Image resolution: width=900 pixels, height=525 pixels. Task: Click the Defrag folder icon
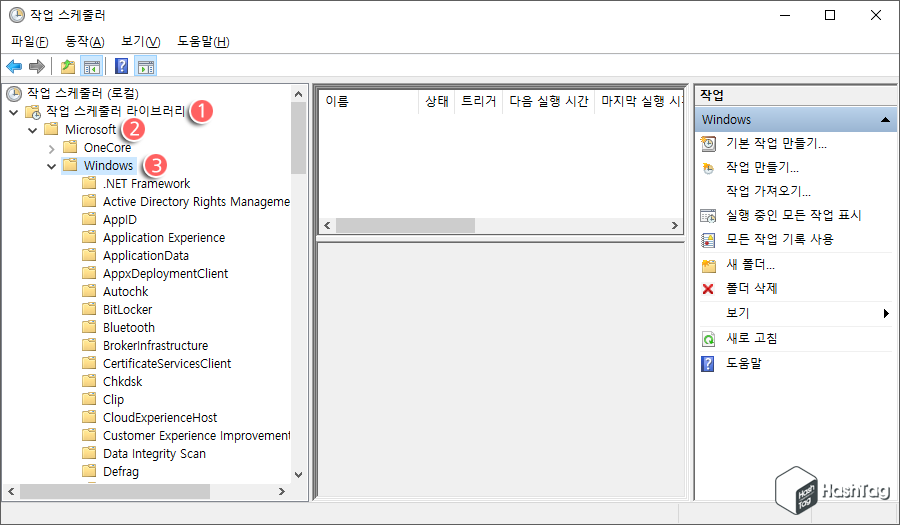click(89, 472)
